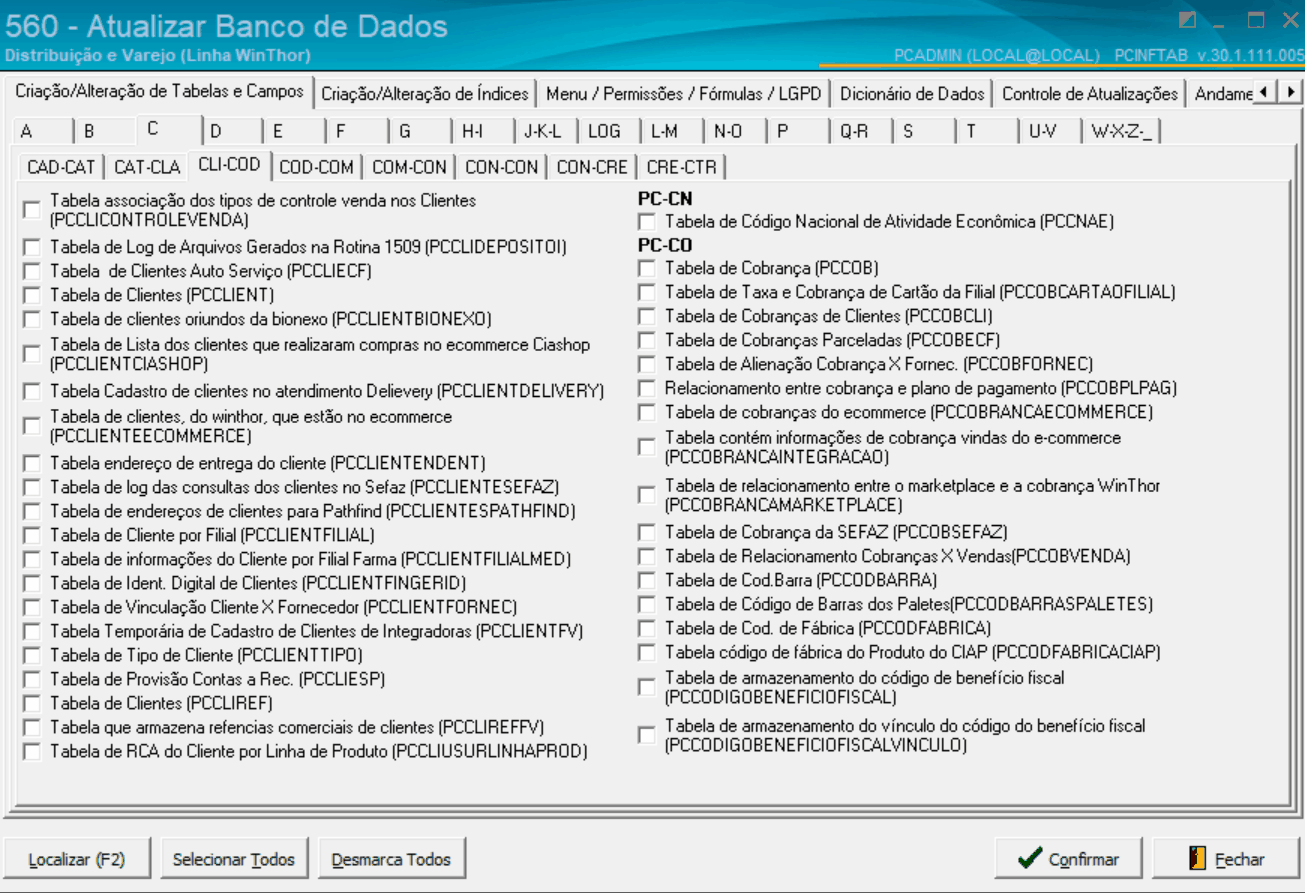Viewport: 1305px width, 893px height.
Task: Enable the PCCLIENTEECOMMERCE checkbox
Action: [32, 426]
